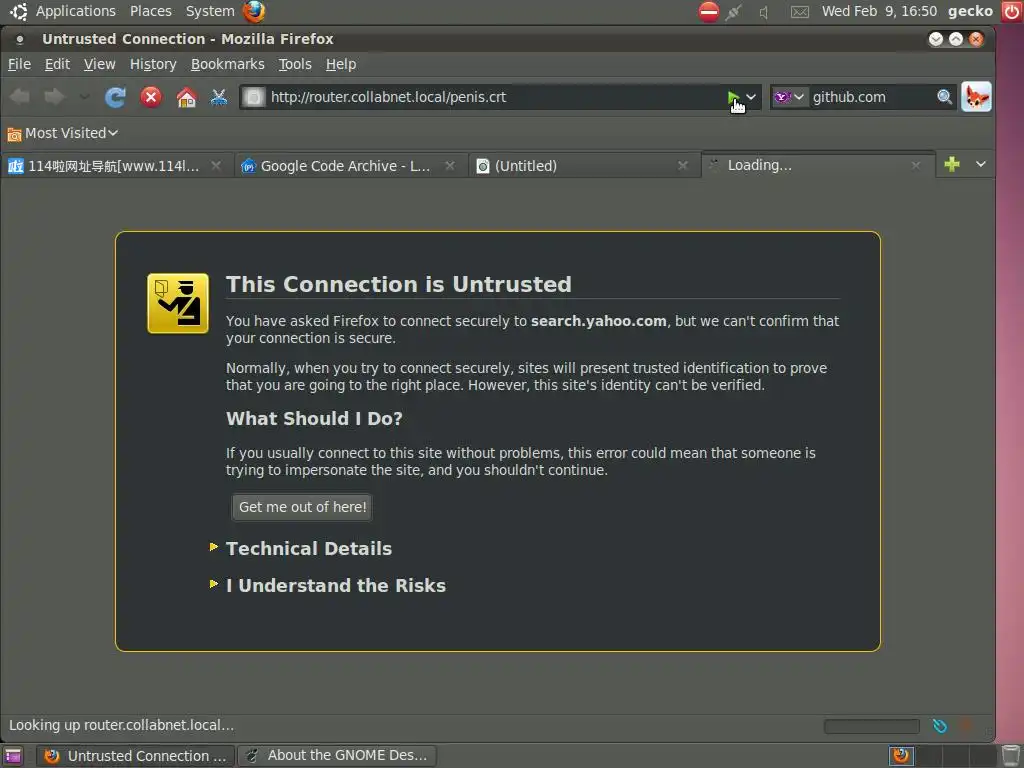Select Untrusted Connection taskbar window button
This screenshot has height=768, width=1024.
click(x=135, y=756)
